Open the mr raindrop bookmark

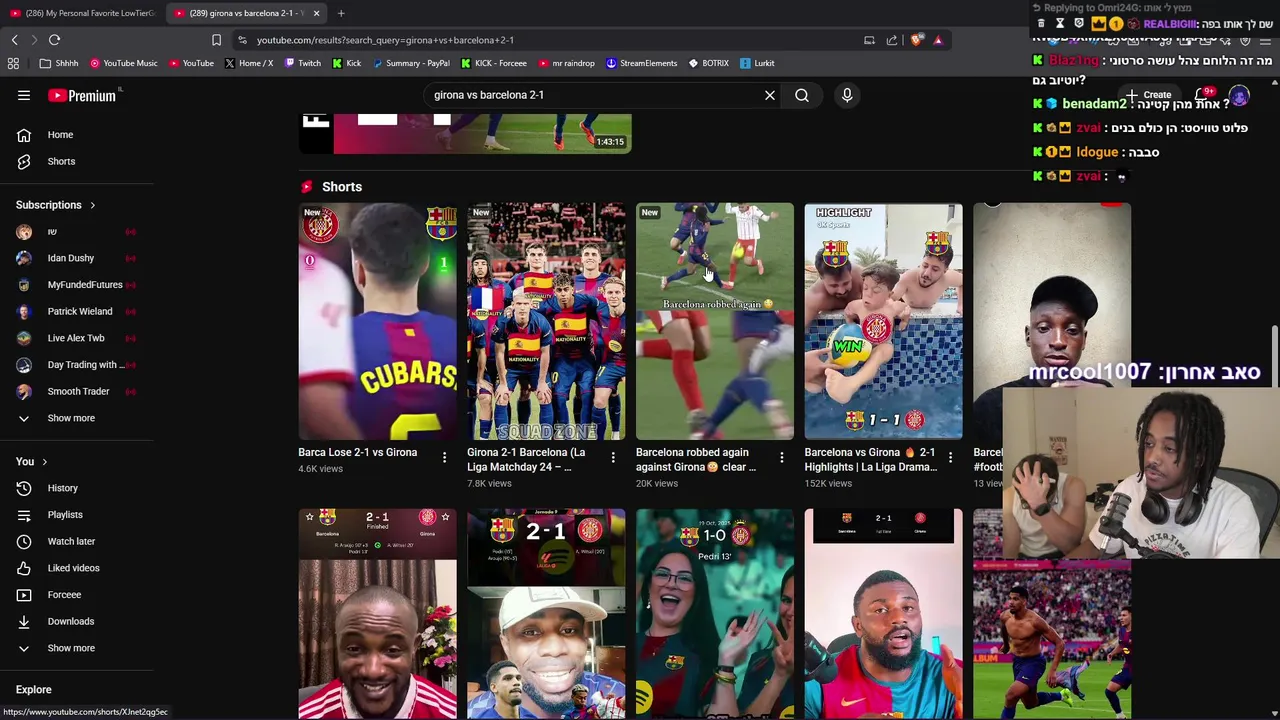[x=566, y=63]
